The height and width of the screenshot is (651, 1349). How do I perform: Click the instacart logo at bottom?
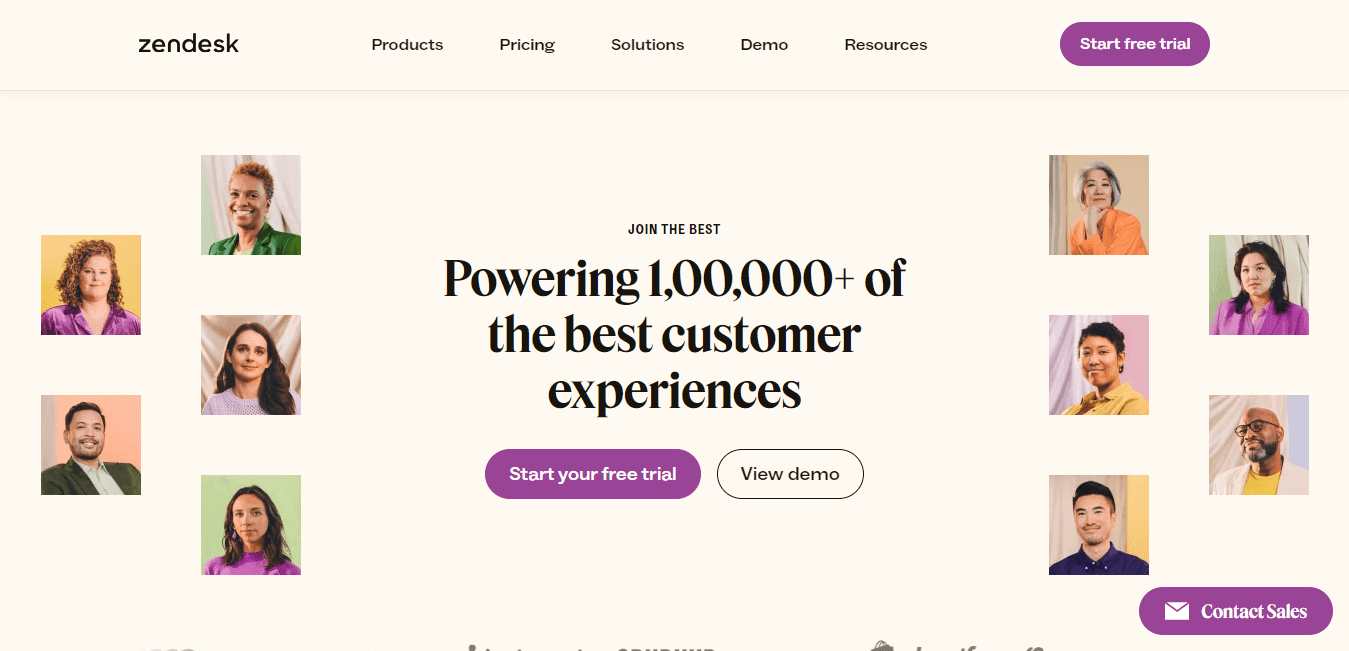click(x=540, y=647)
